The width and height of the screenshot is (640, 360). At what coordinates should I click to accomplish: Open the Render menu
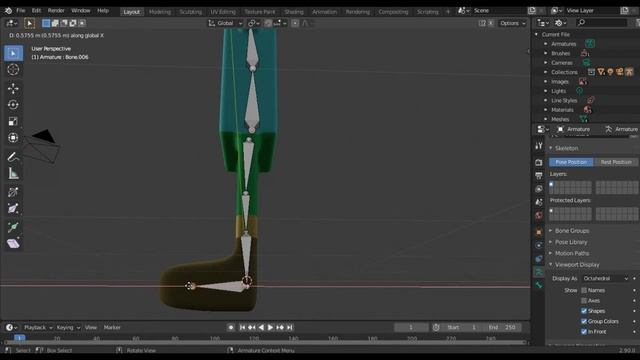pos(56,11)
